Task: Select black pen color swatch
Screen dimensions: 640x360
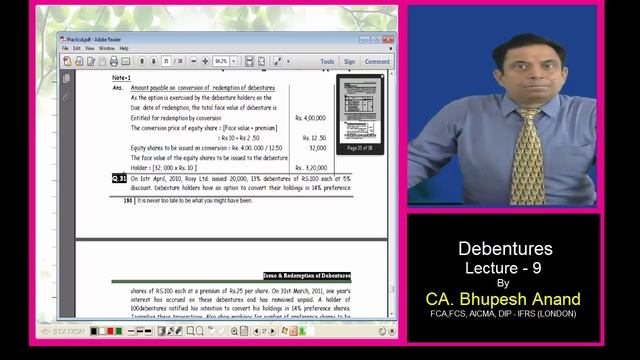Action: 93,331
